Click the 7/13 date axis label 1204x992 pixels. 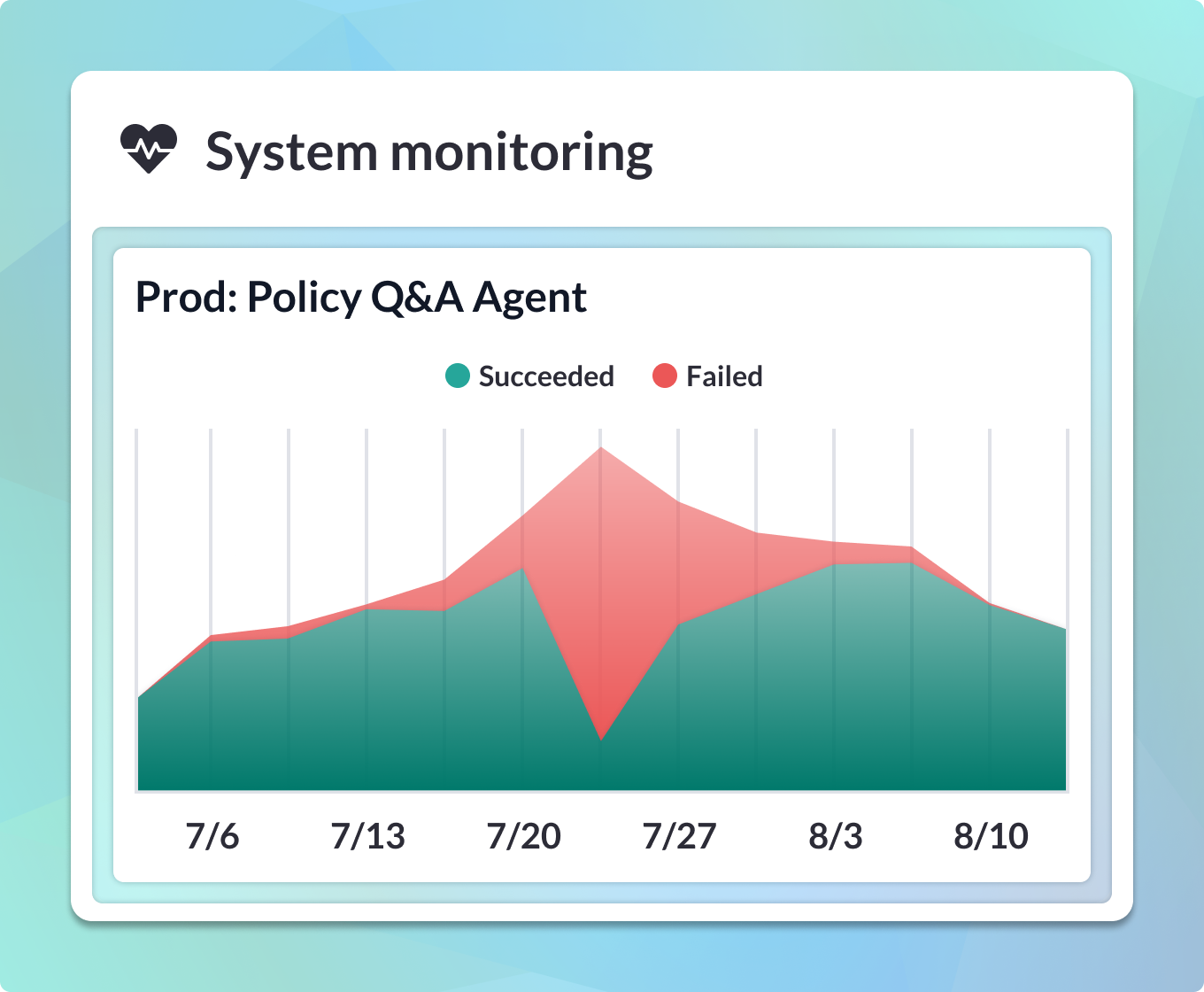(x=367, y=836)
